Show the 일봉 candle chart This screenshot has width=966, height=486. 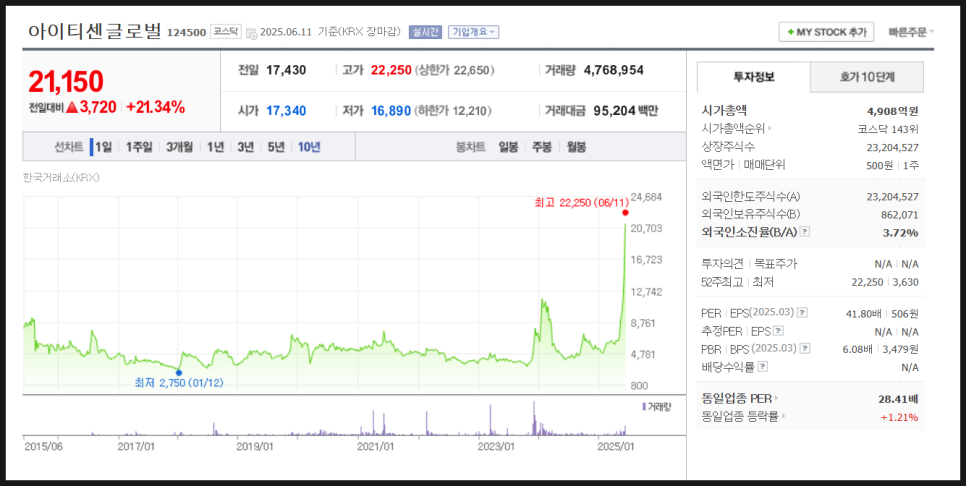pyautogui.click(x=508, y=147)
